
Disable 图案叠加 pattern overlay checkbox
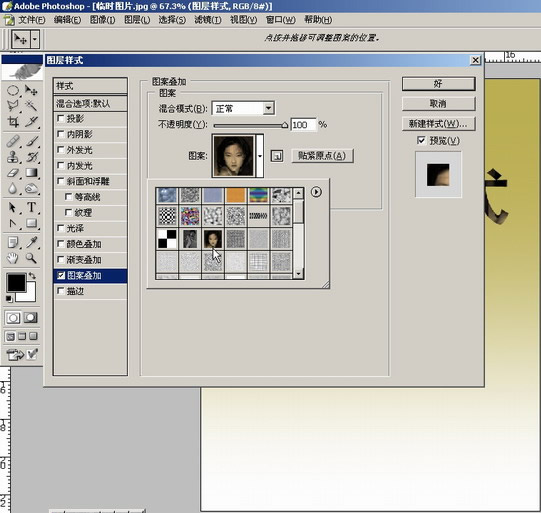pos(61,275)
